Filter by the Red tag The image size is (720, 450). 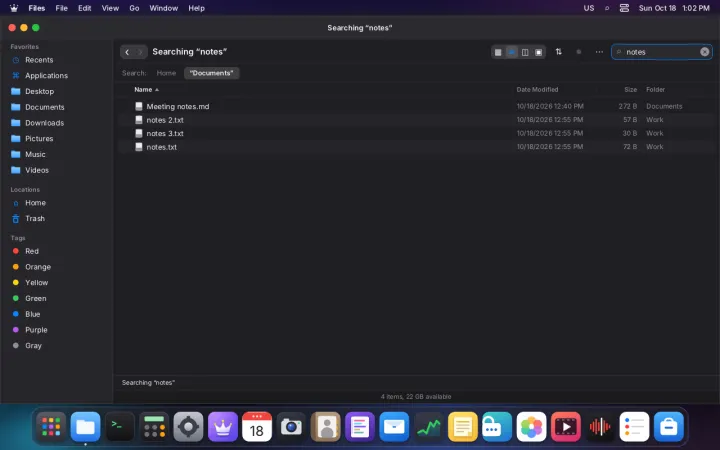click(x=56, y=251)
